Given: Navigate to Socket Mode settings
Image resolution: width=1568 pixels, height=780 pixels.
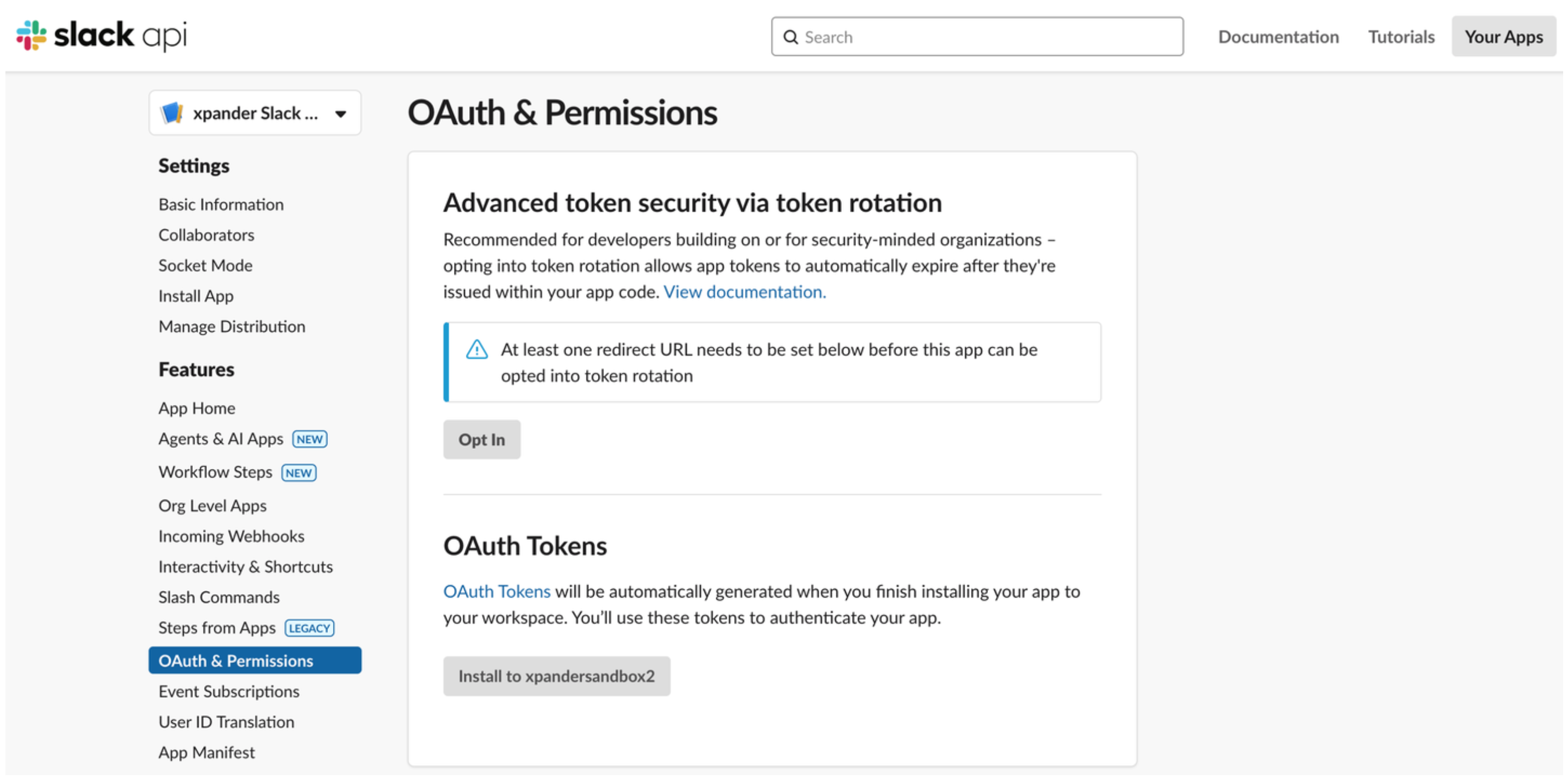Looking at the screenshot, I should [205, 265].
